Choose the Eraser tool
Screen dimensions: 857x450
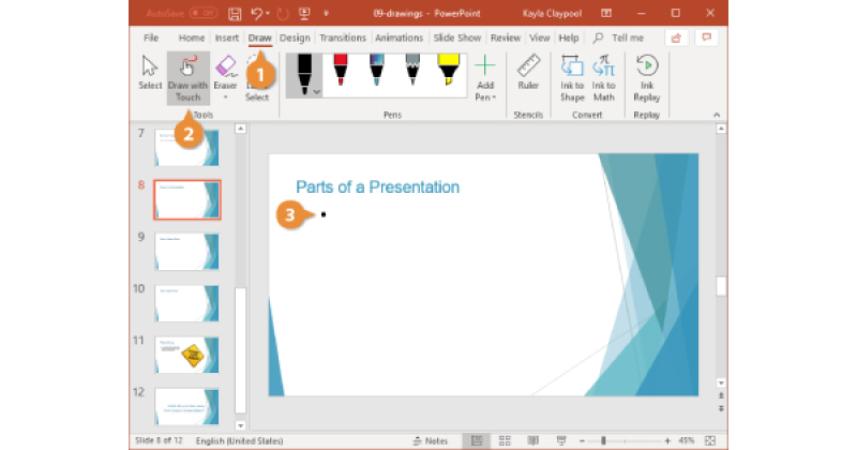(x=225, y=73)
